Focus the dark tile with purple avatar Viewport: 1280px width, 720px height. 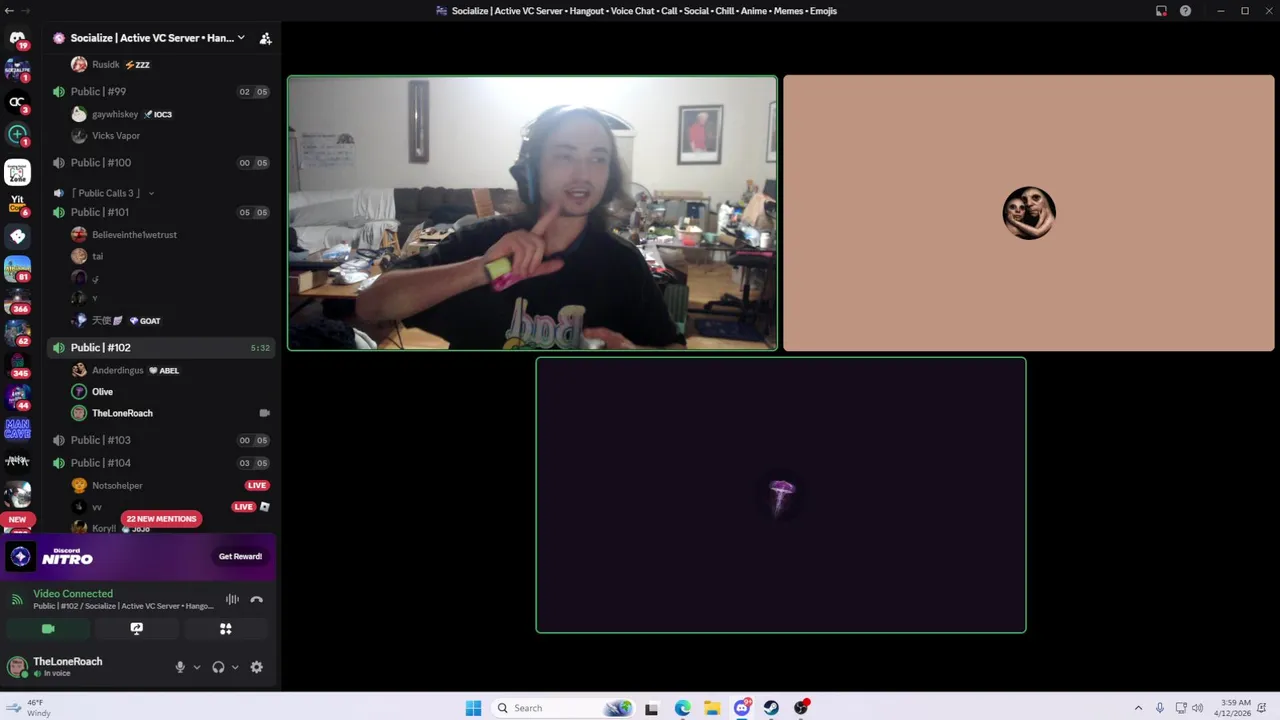[x=781, y=495]
